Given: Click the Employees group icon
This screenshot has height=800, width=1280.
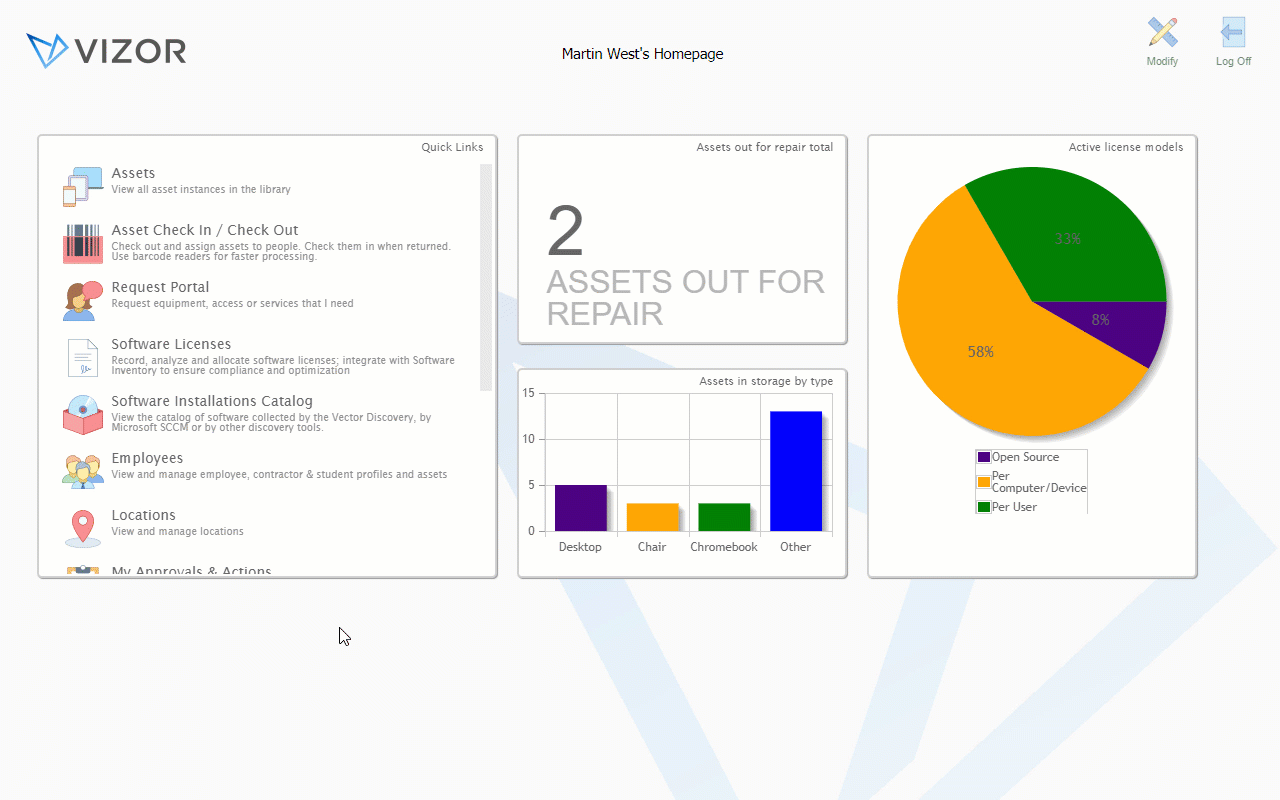Looking at the screenshot, I should [82, 471].
